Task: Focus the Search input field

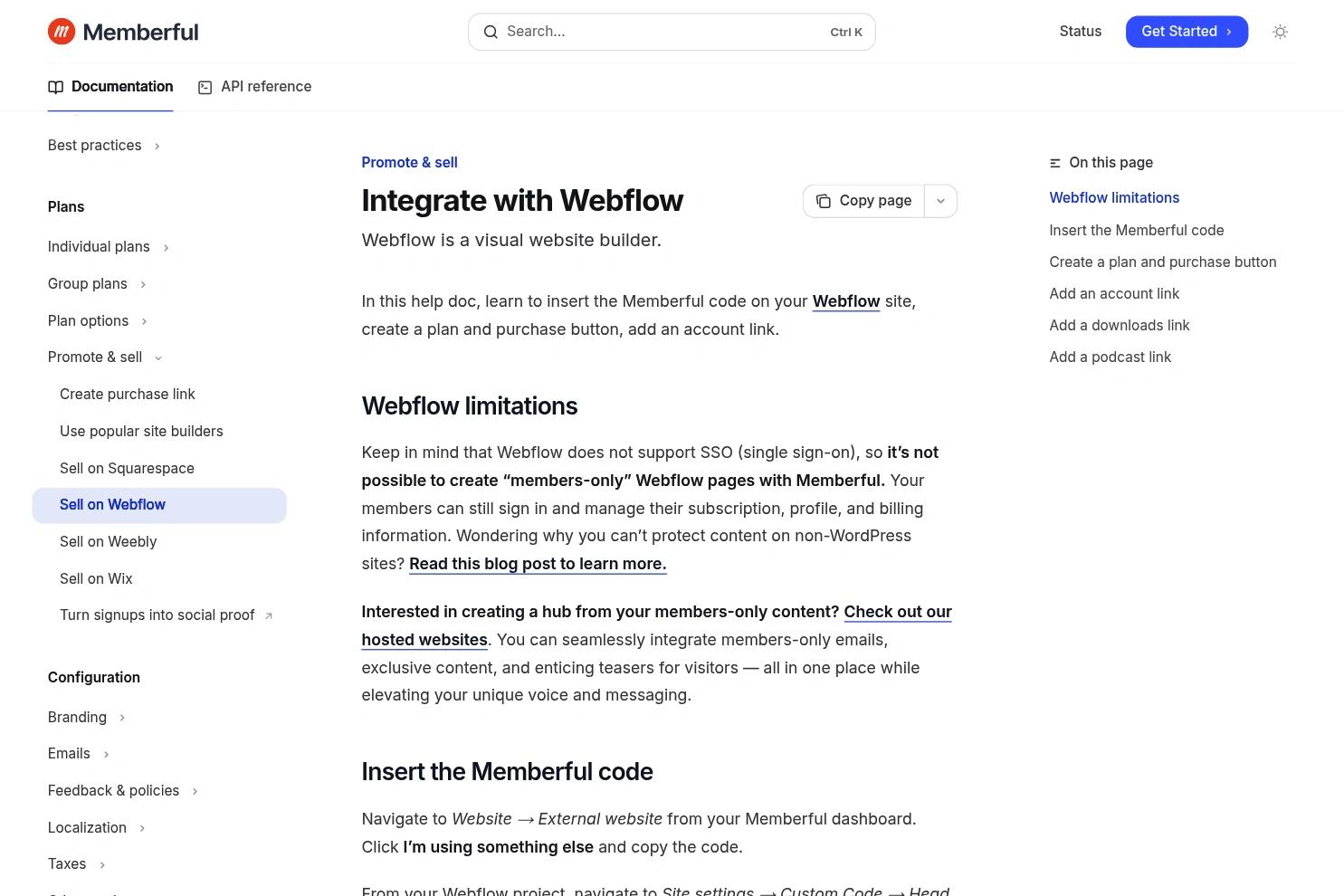Action: pyautogui.click(x=672, y=32)
